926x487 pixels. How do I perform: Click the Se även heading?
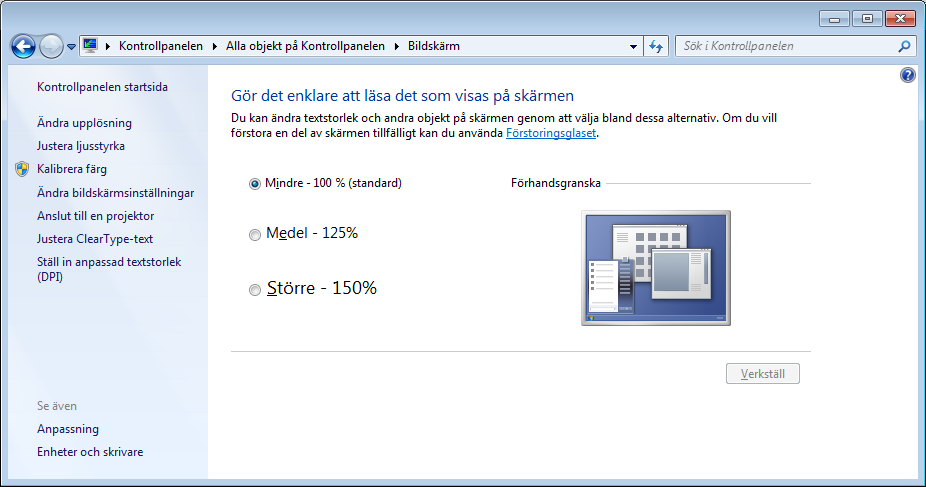pos(57,406)
